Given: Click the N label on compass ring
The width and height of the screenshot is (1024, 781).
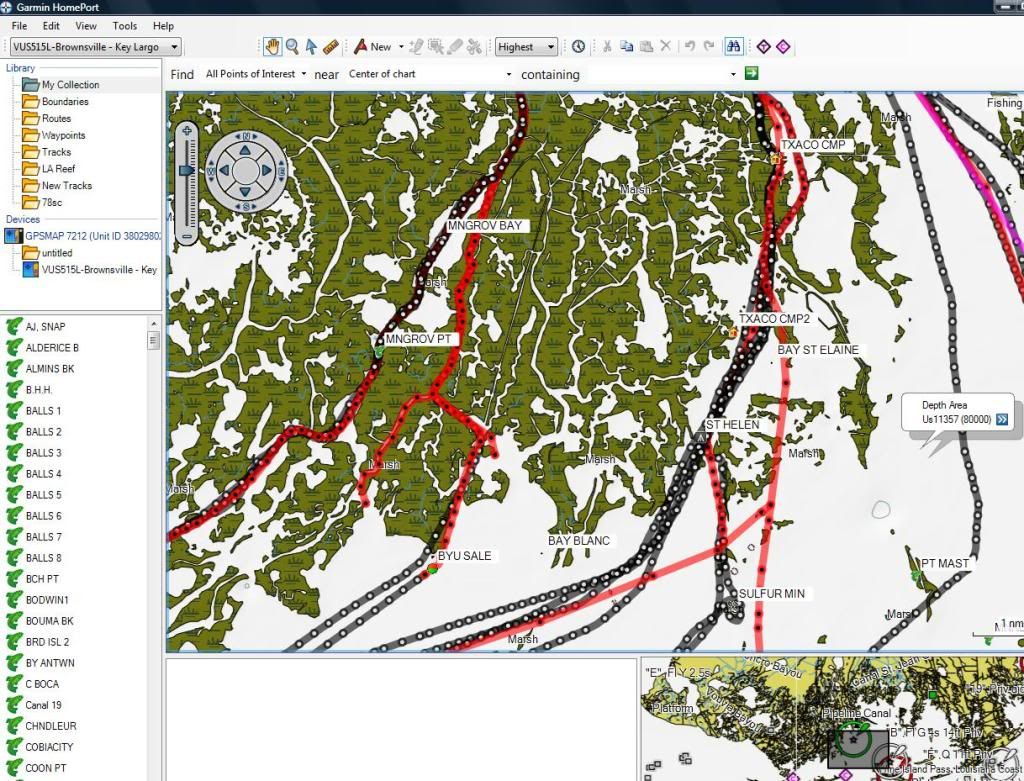Looking at the screenshot, I should 246,136.
